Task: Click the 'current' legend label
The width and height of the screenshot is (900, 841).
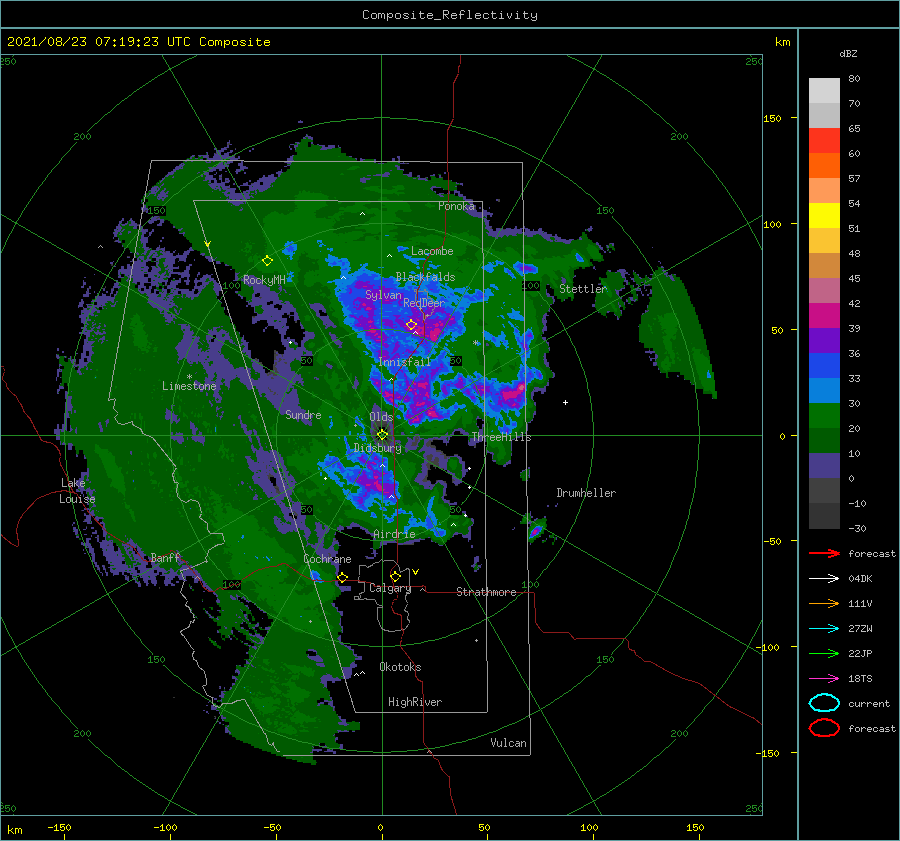Action: click(868, 703)
